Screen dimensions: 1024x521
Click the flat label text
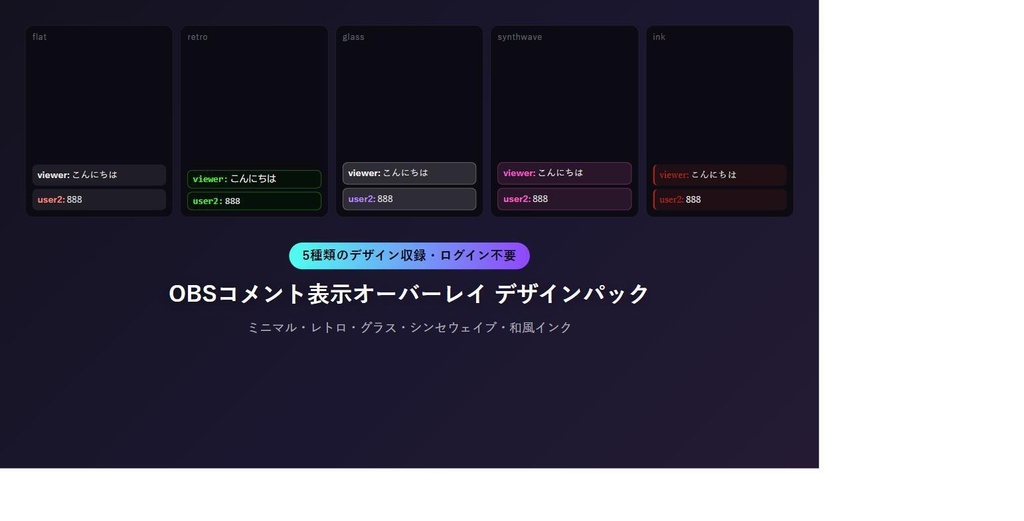pos(39,37)
